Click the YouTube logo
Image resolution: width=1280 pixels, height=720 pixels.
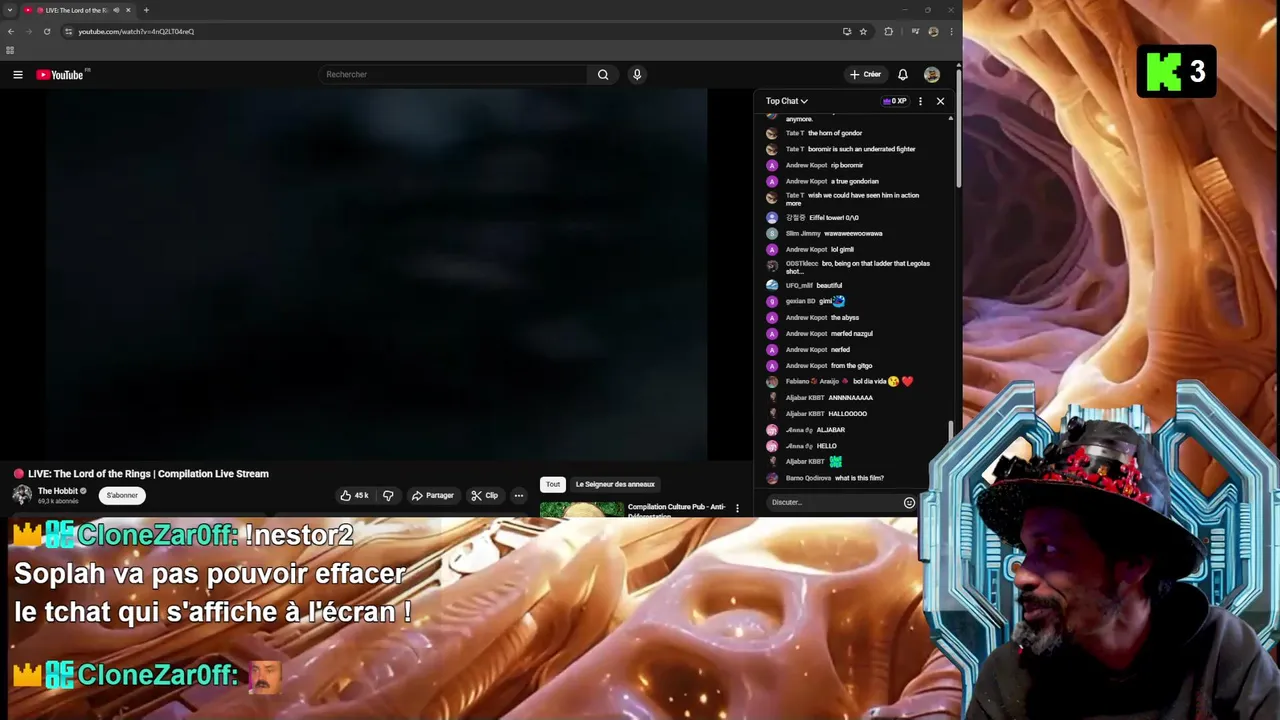coord(60,75)
